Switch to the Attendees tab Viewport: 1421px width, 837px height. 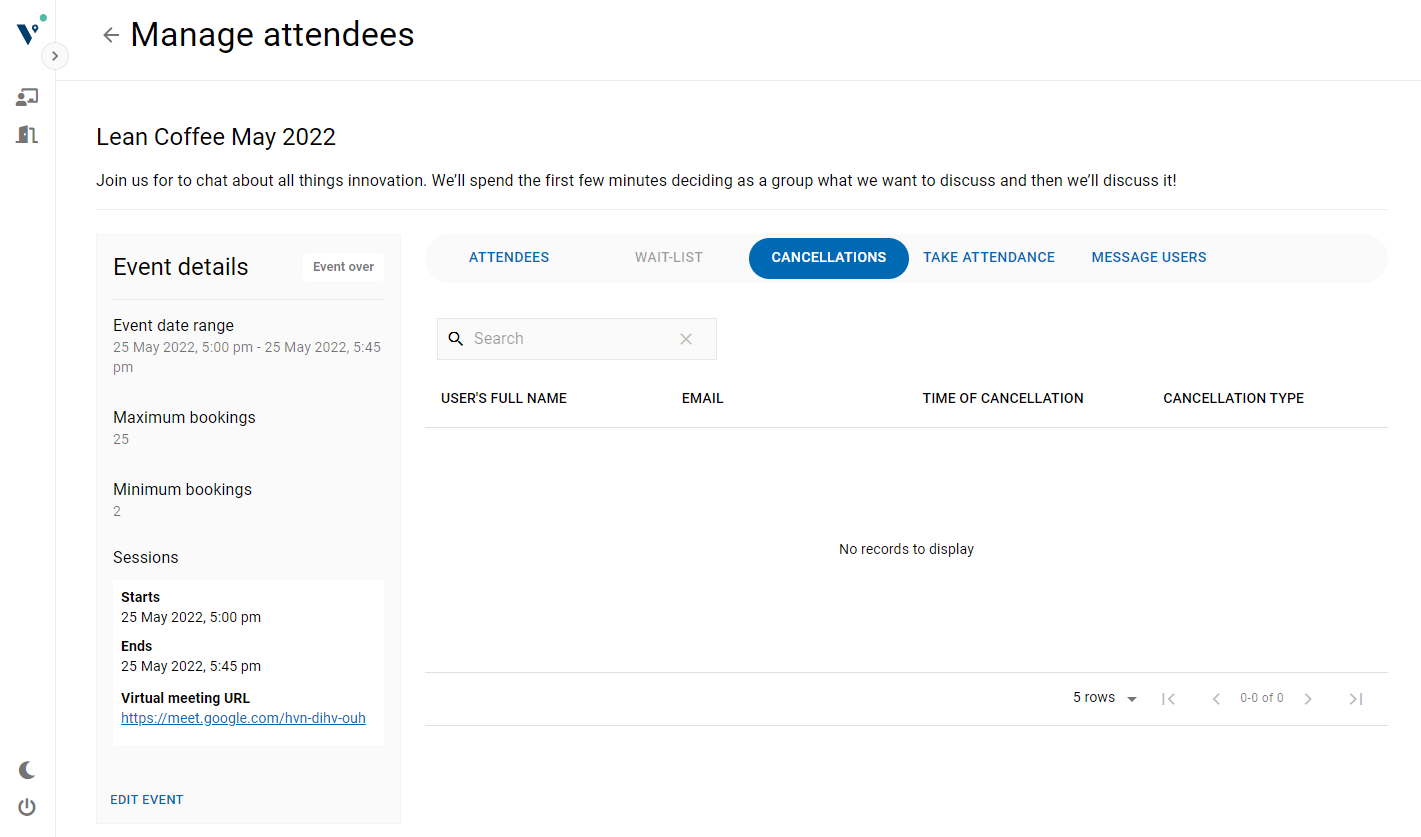point(509,258)
